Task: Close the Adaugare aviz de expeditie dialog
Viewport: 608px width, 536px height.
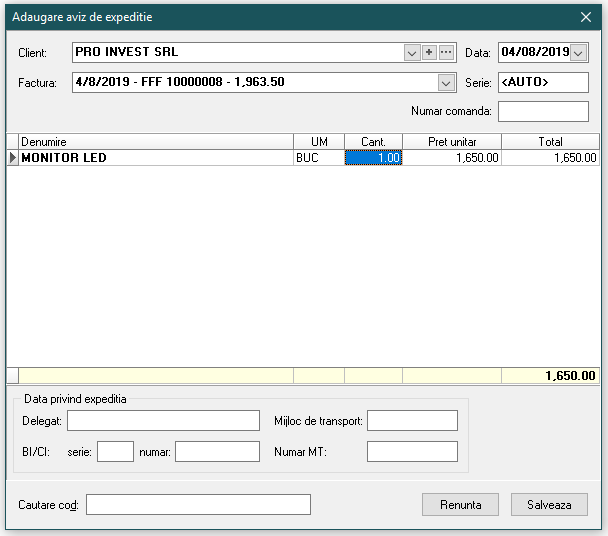Action: click(586, 17)
